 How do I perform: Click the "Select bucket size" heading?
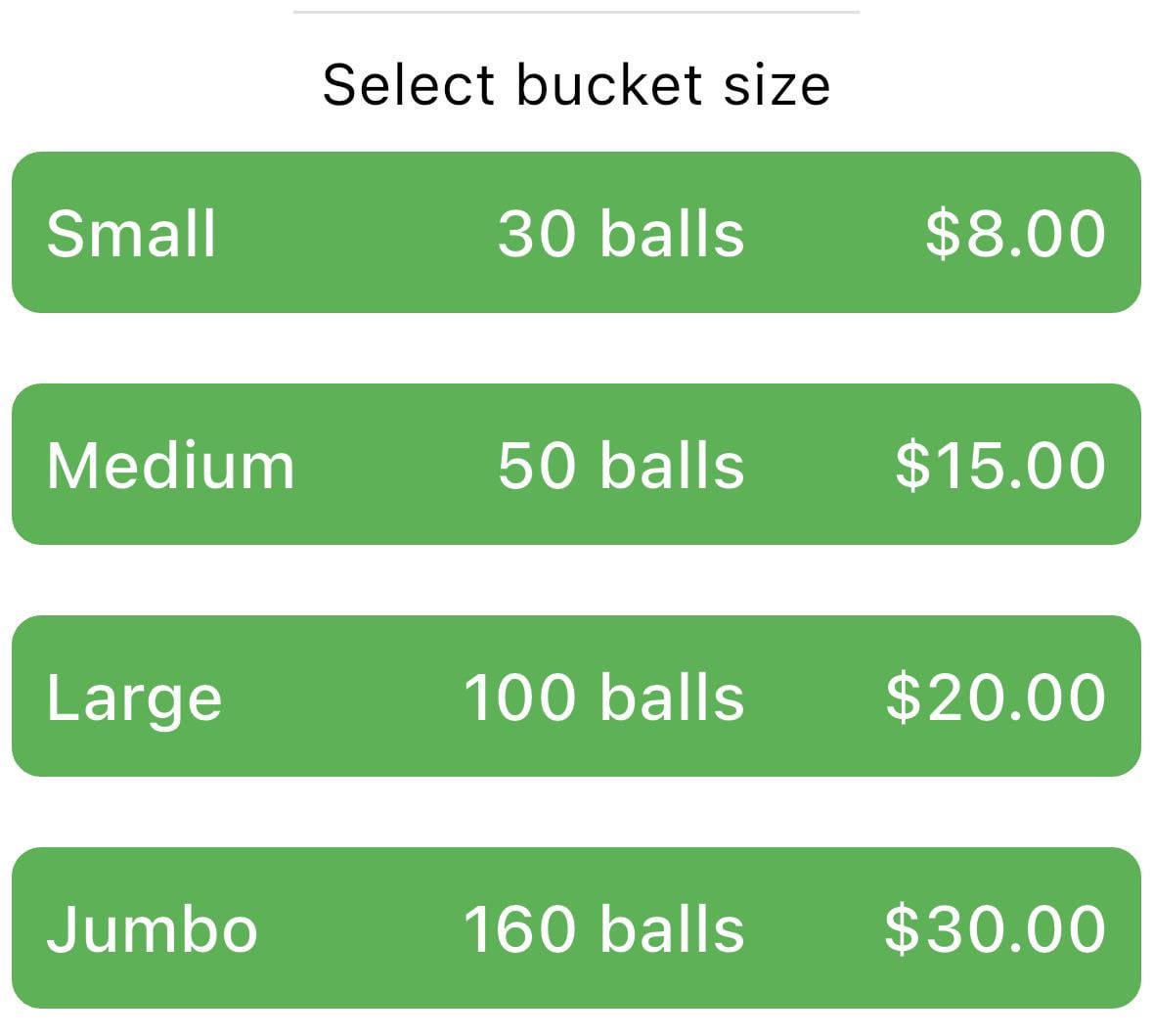click(x=576, y=84)
